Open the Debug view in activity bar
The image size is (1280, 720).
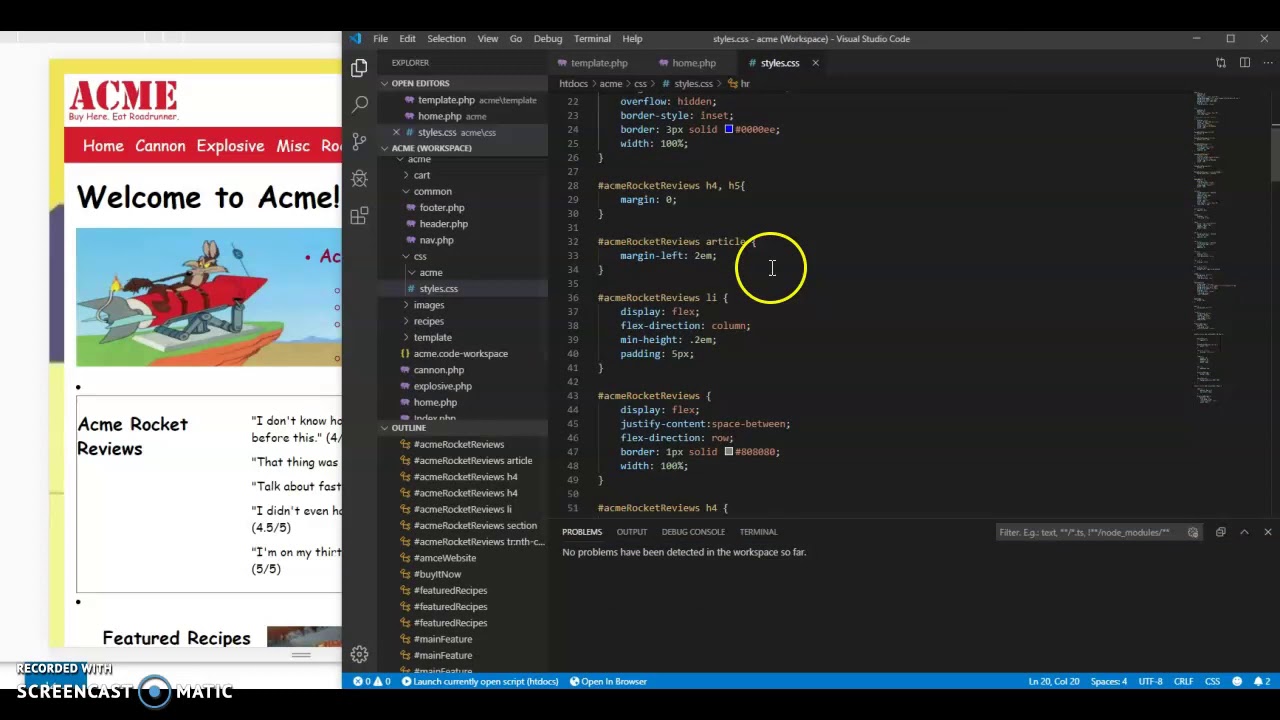click(x=359, y=178)
